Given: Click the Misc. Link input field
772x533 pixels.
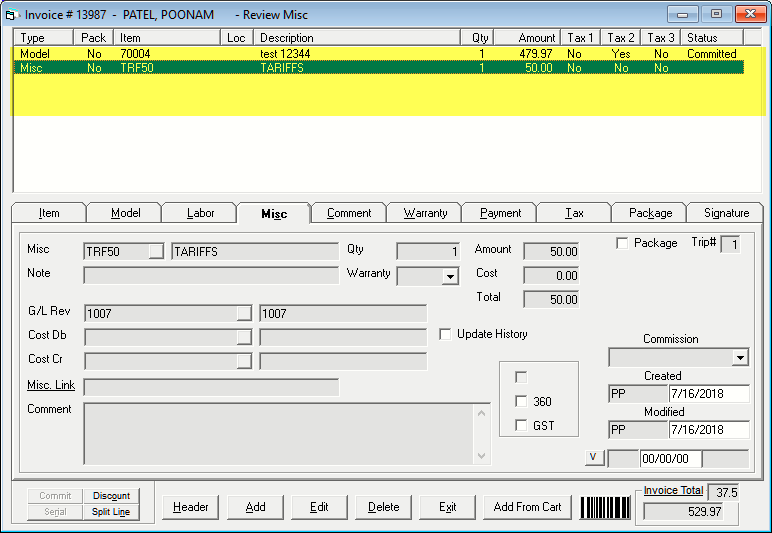Looking at the screenshot, I should click(211, 387).
